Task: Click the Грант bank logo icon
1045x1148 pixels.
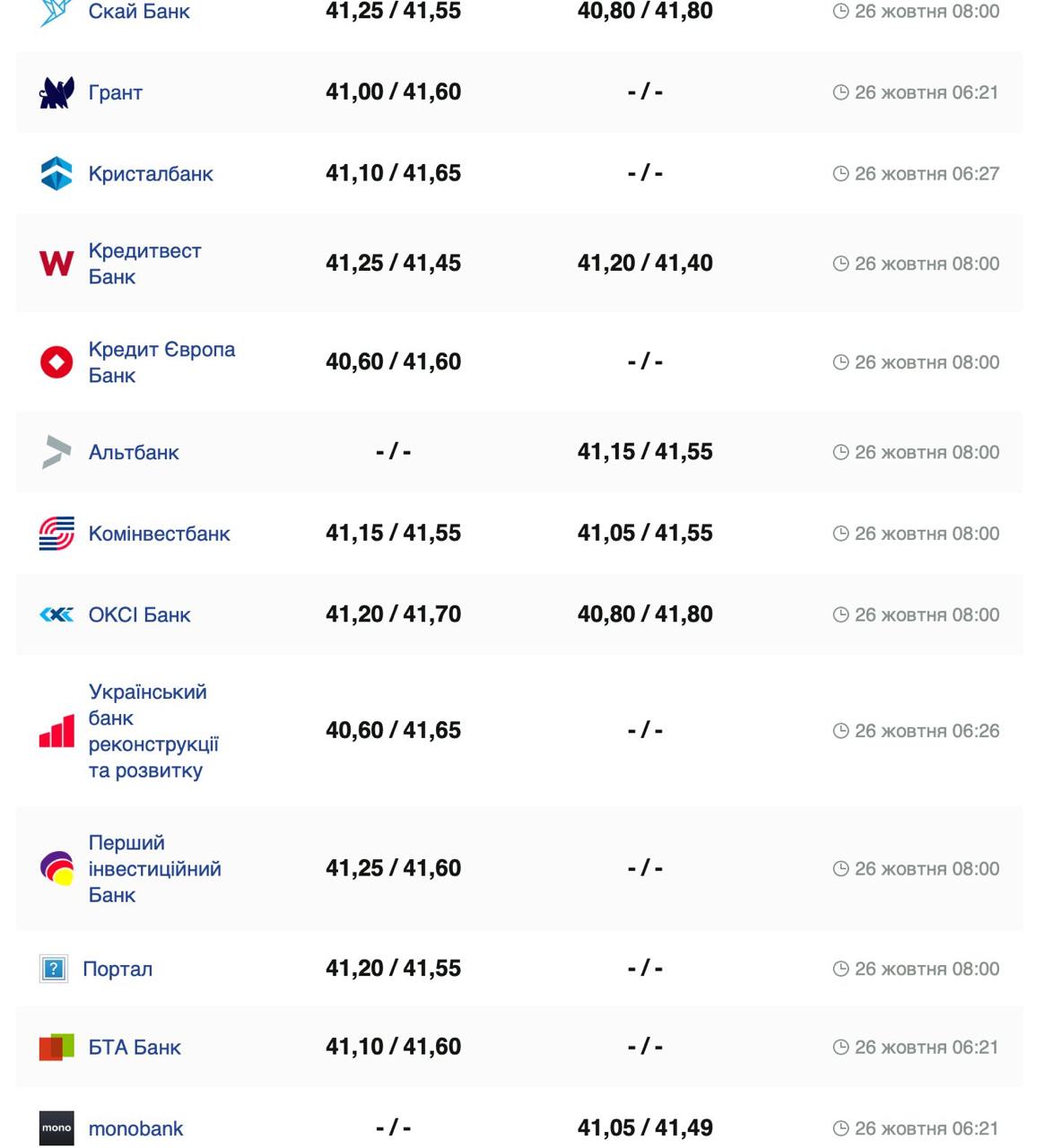Action: [57, 92]
